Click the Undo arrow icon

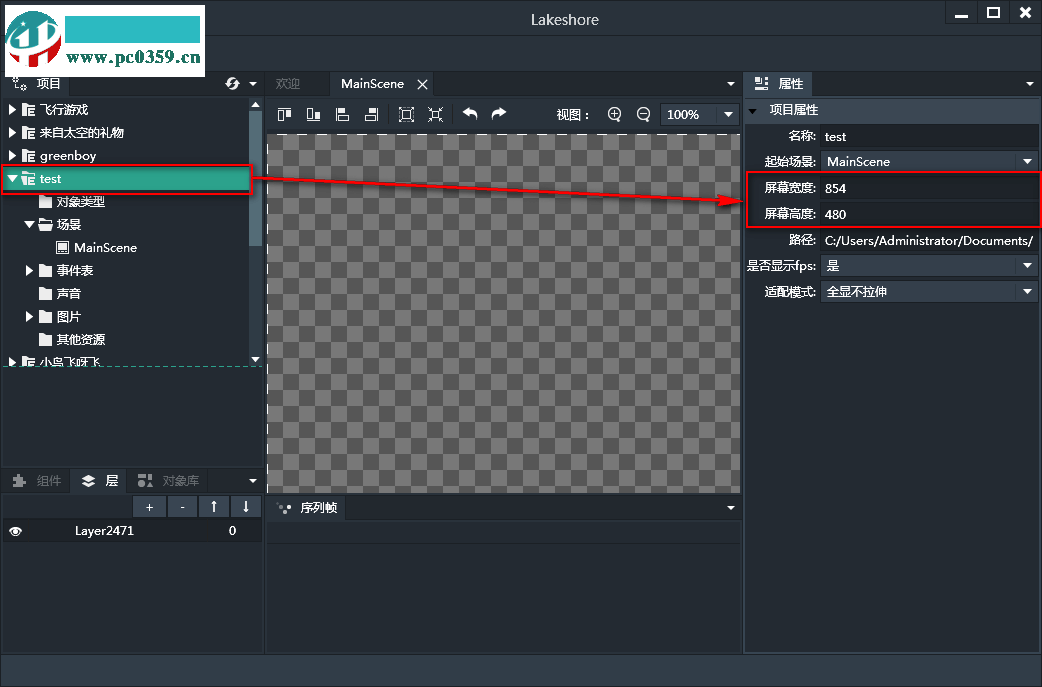469,114
